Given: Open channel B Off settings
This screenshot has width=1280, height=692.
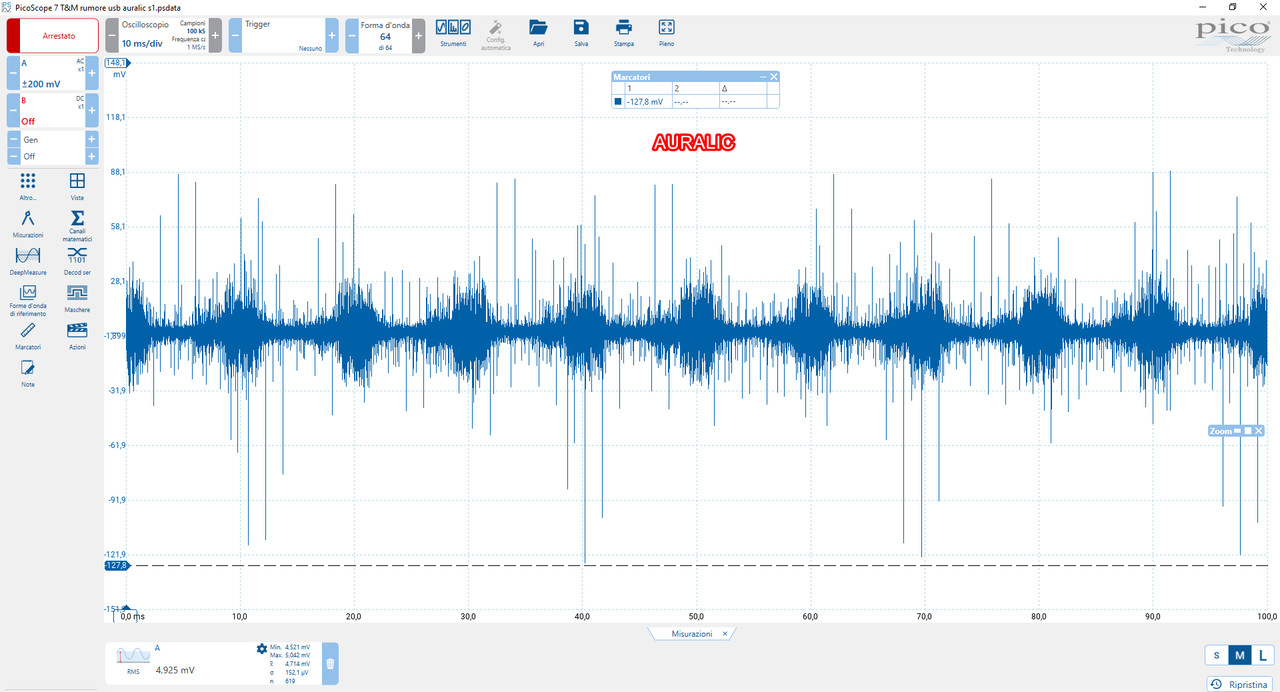Looking at the screenshot, I should 53,110.
